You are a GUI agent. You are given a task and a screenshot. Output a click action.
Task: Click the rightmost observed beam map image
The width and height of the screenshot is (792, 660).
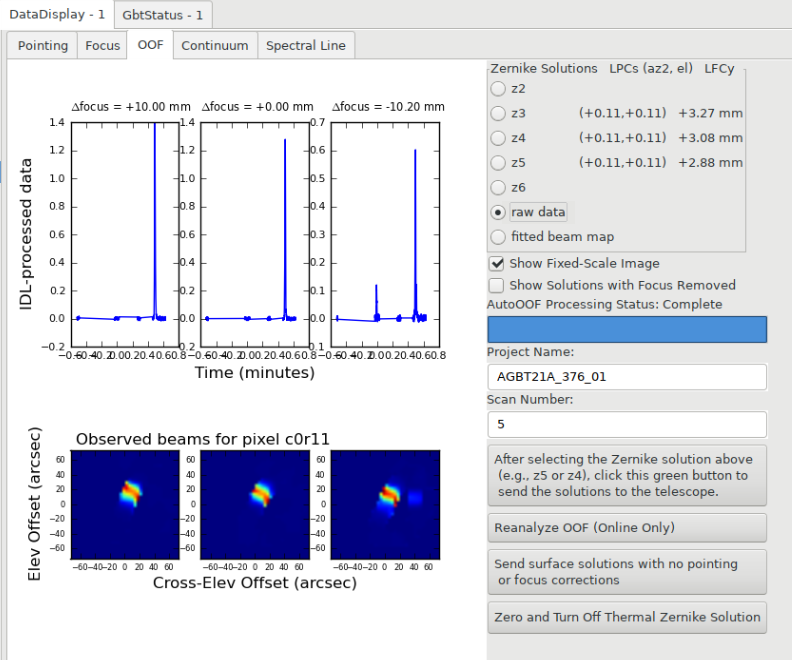385,505
